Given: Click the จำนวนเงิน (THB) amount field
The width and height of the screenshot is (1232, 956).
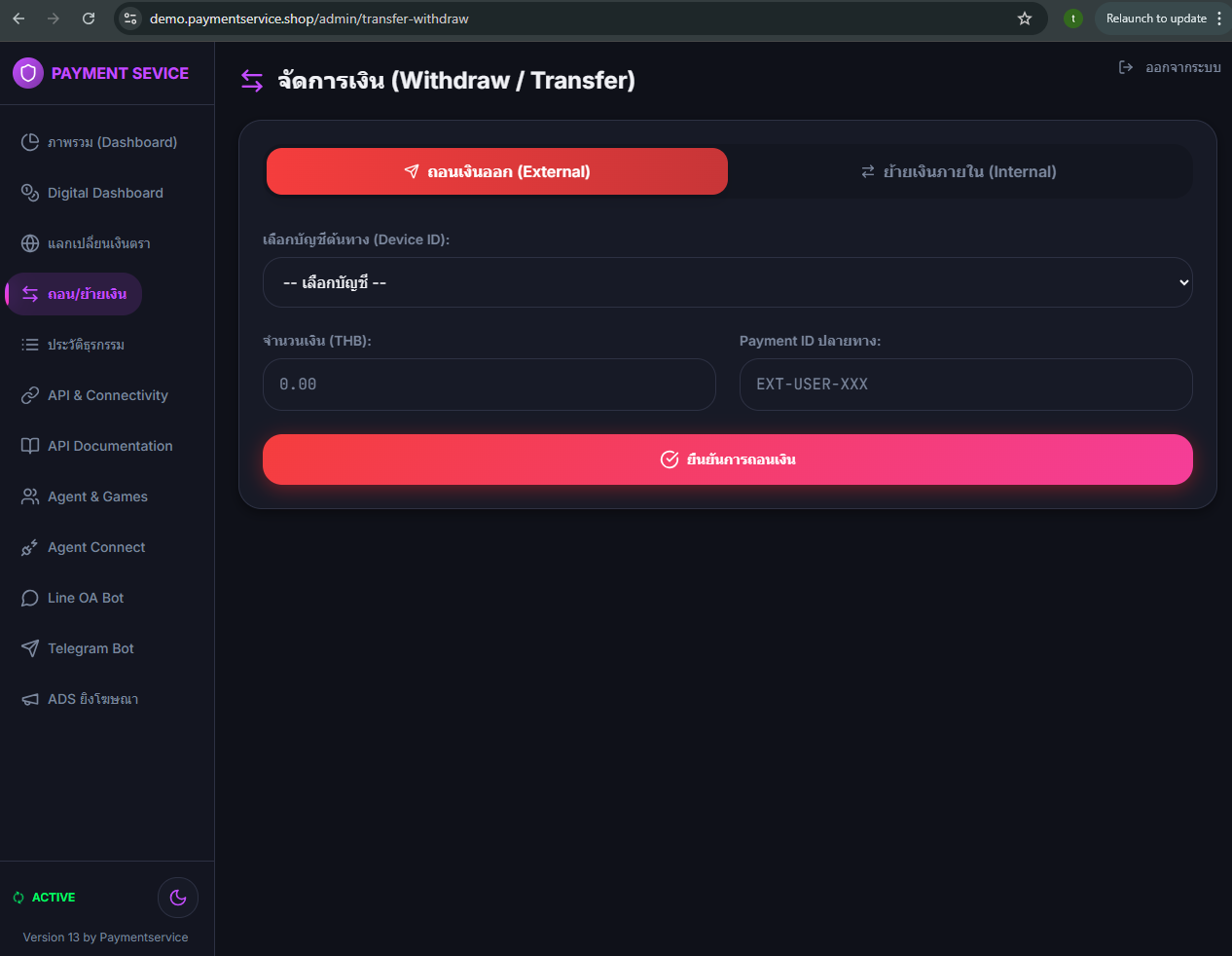Looking at the screenshot, I should coord(489,385).
